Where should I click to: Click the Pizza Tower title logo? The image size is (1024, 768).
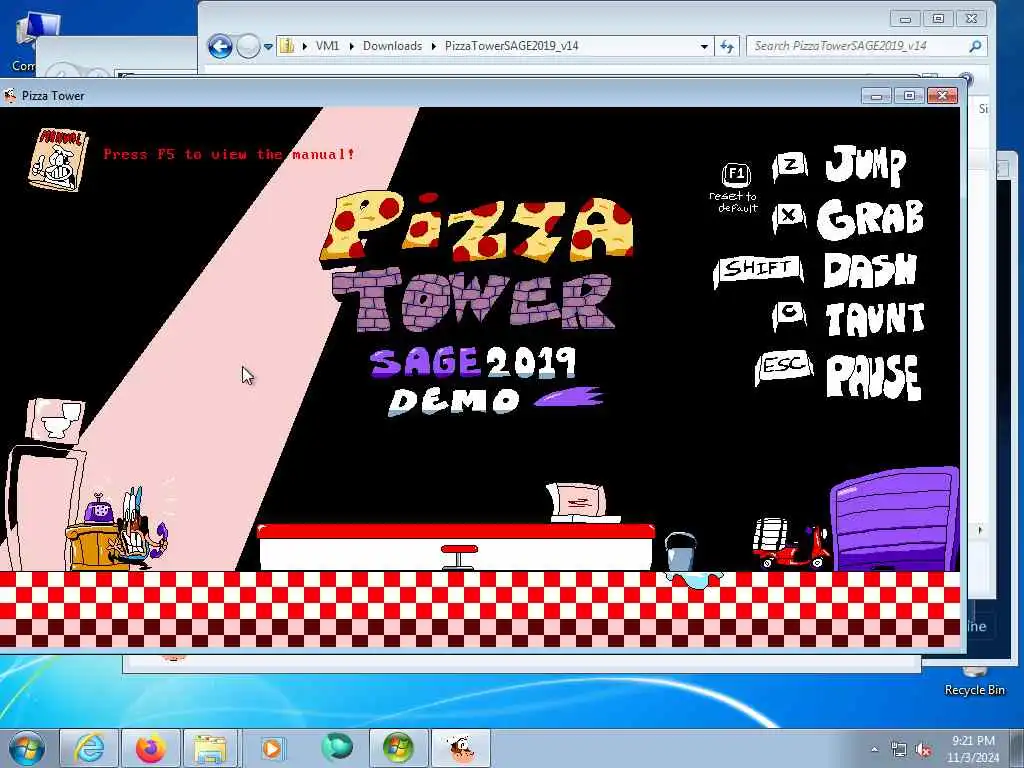(477, 261)
